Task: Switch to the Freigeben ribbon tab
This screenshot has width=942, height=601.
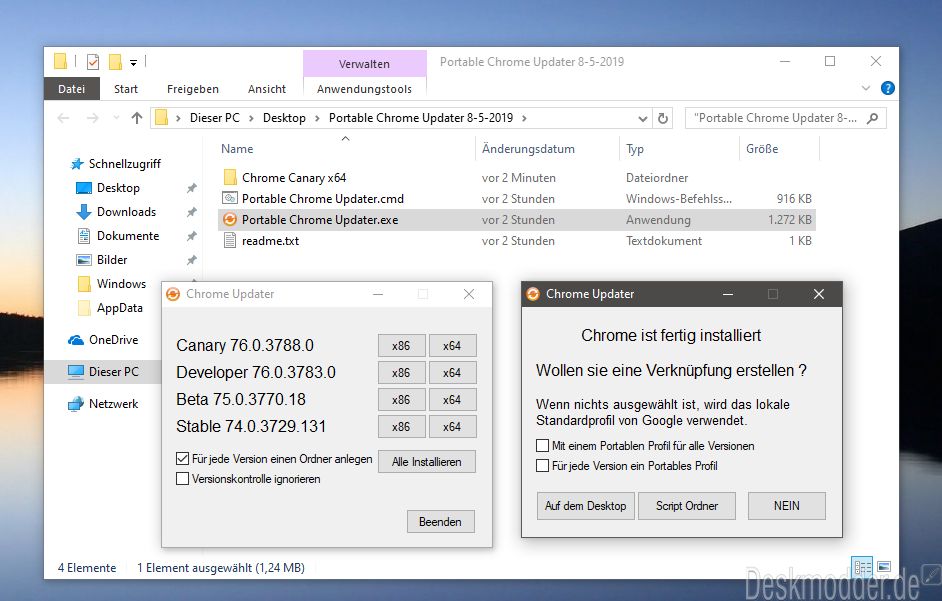Action: click(x=193, y=89)
